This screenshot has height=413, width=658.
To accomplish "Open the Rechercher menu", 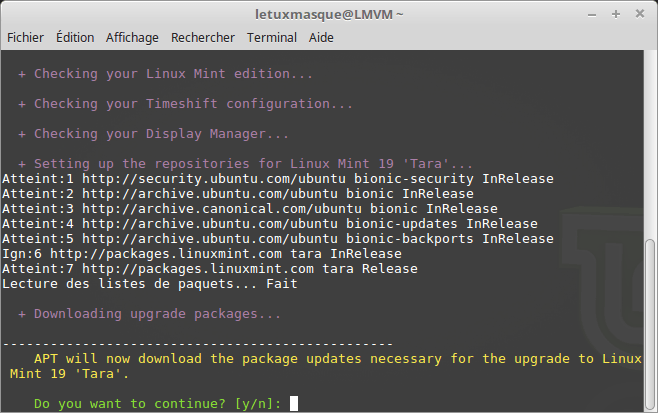I will (203, 37).
